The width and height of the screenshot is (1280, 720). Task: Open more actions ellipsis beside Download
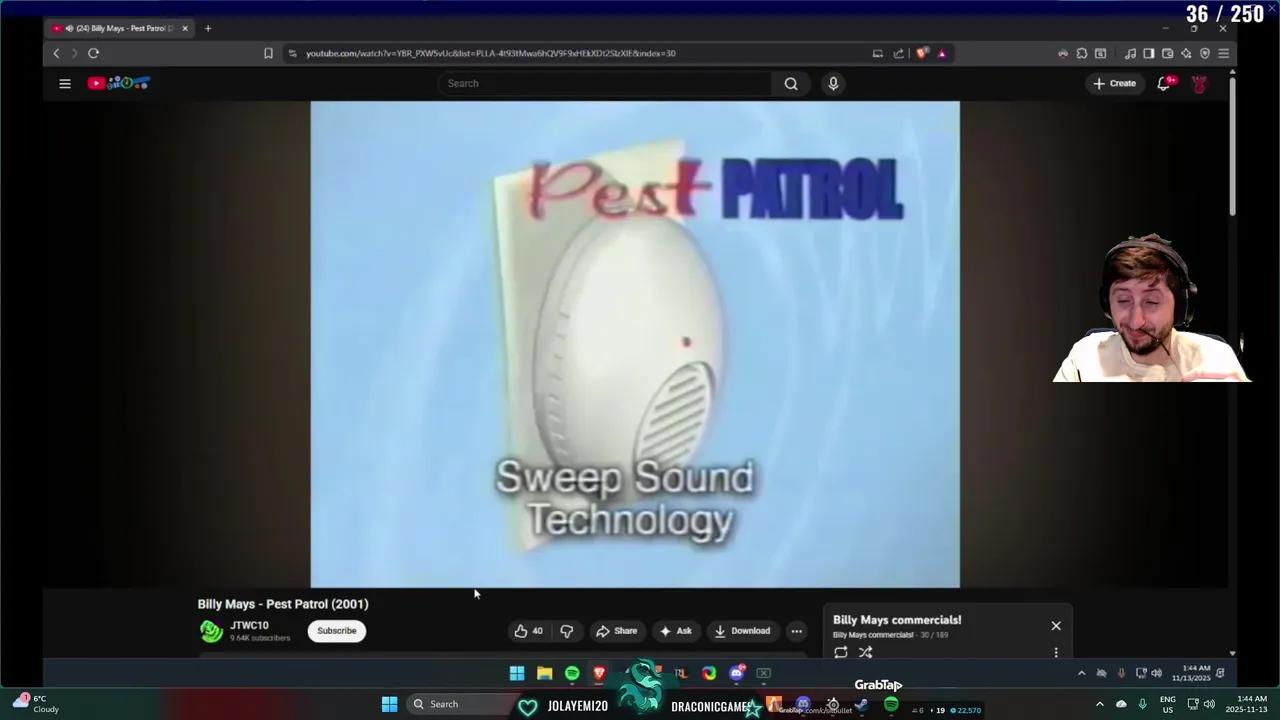click(797, 631)
